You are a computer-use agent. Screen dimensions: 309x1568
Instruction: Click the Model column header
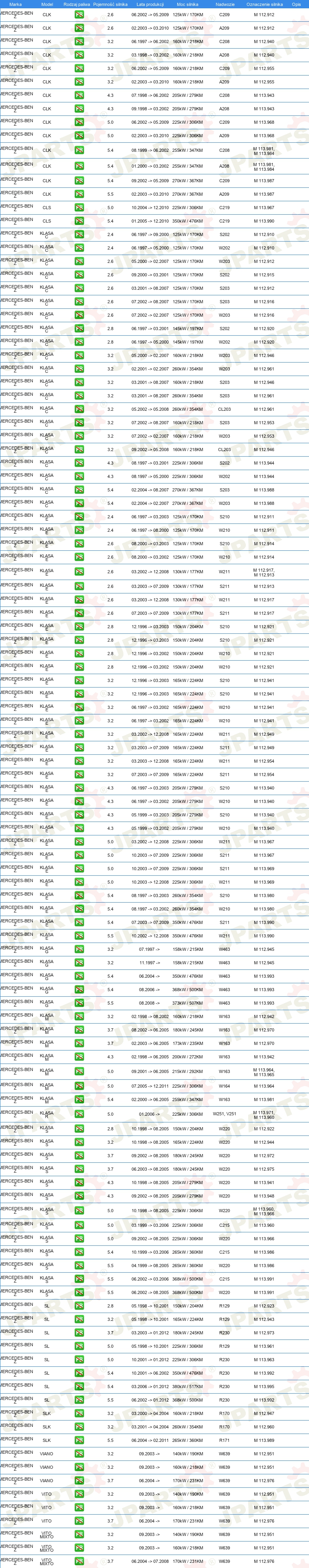(x=47, y=4)
